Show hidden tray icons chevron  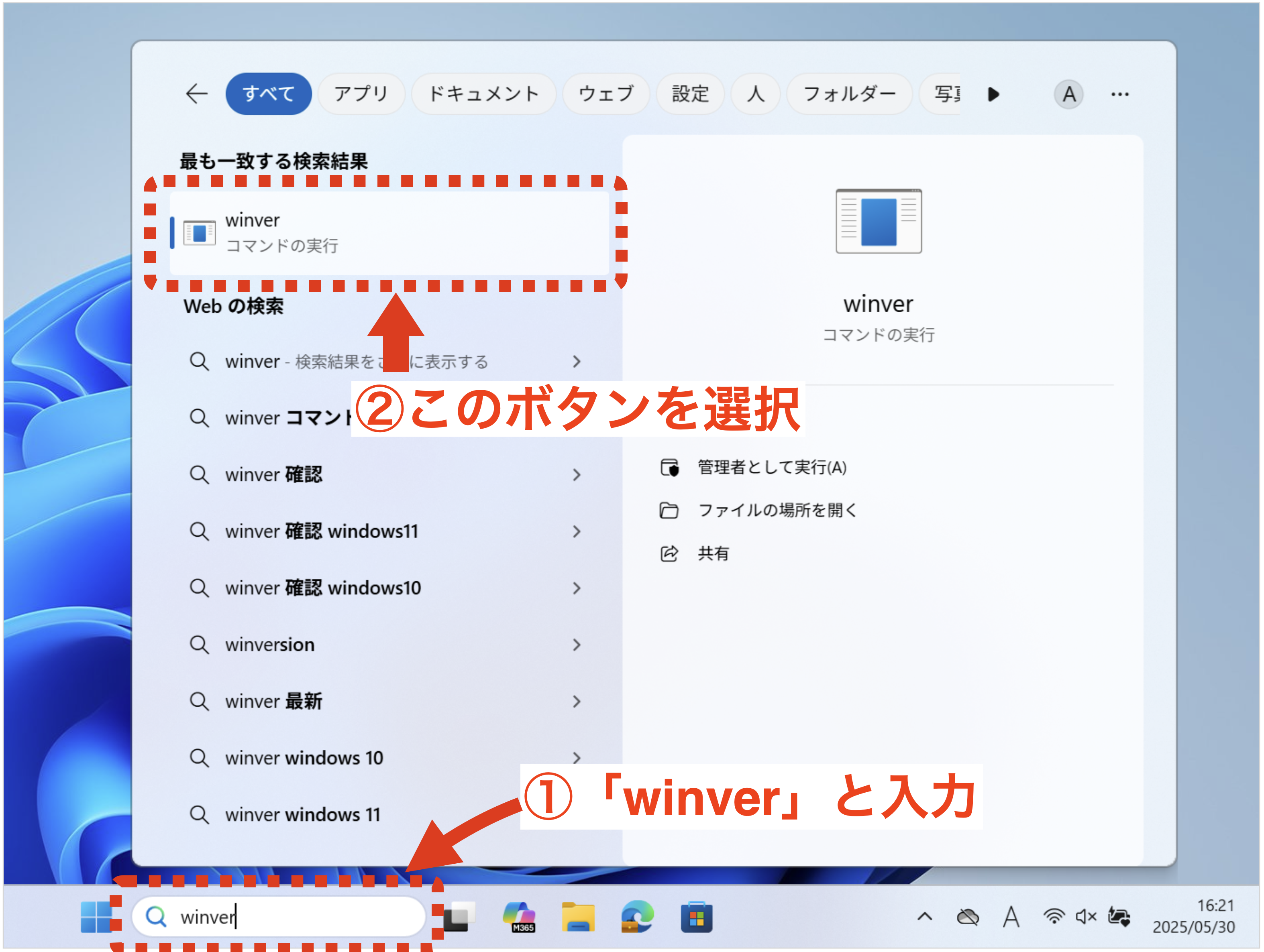click(925, 917)
